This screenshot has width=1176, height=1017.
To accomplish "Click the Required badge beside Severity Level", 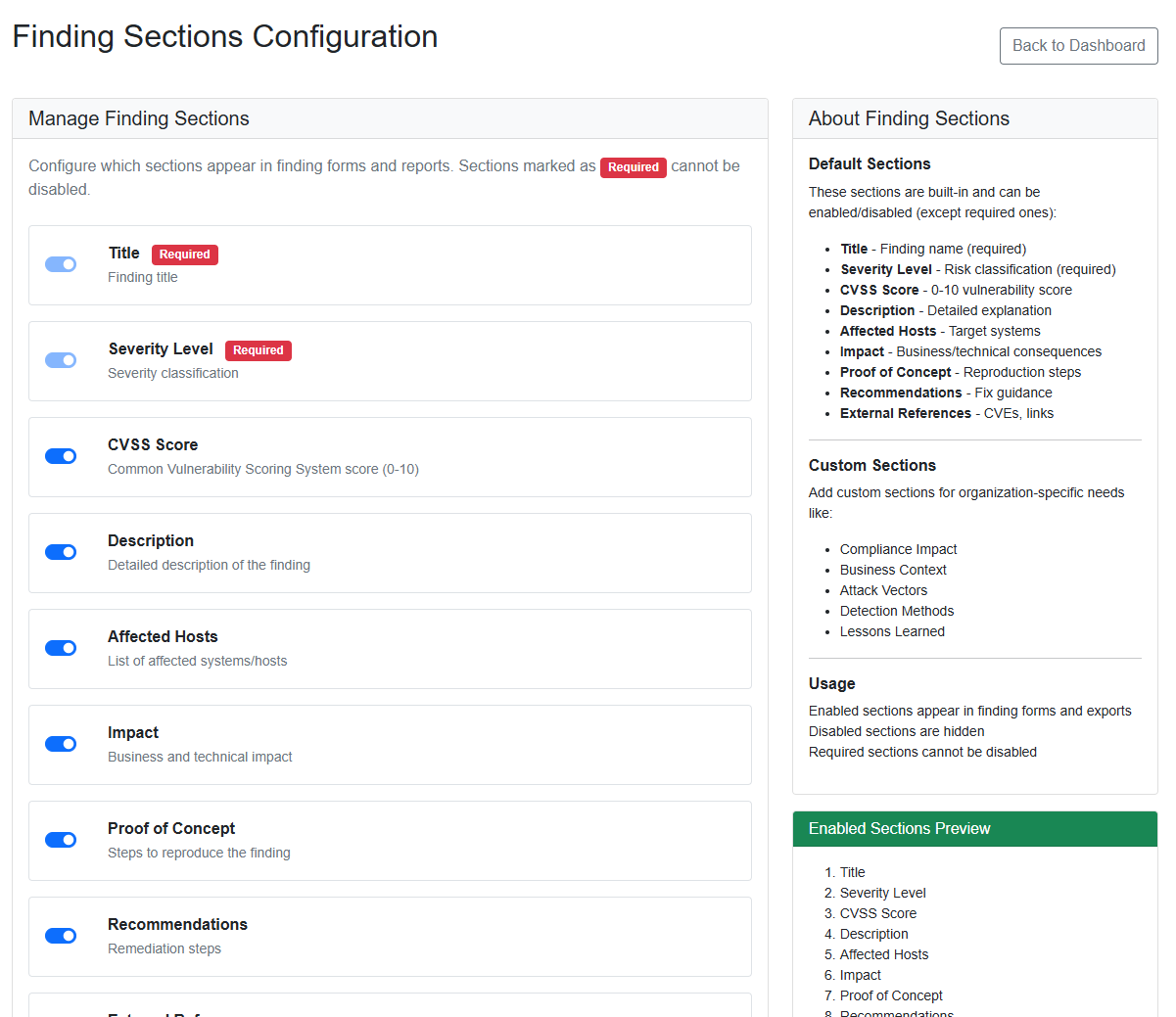I will (x=258, y=350).
